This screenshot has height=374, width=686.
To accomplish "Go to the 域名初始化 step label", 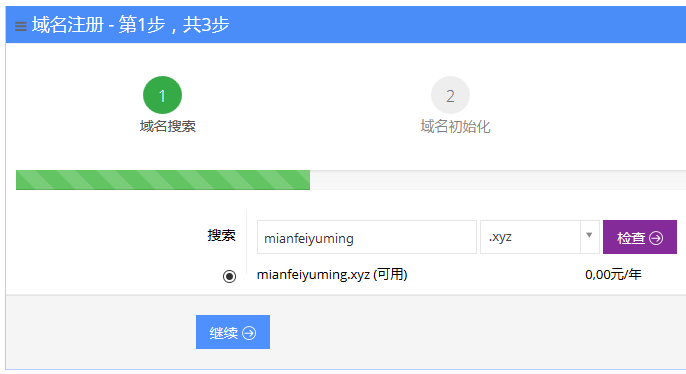I will pos(455,126).
